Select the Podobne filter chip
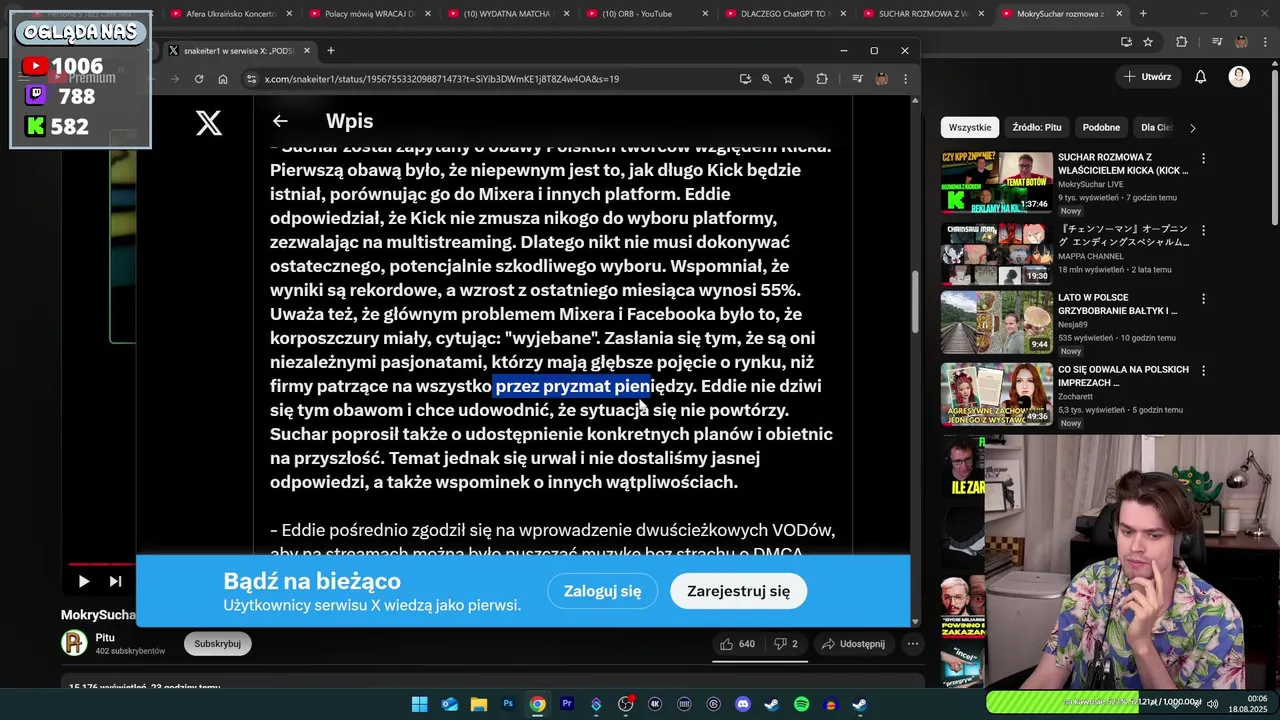 (1101, 127)
